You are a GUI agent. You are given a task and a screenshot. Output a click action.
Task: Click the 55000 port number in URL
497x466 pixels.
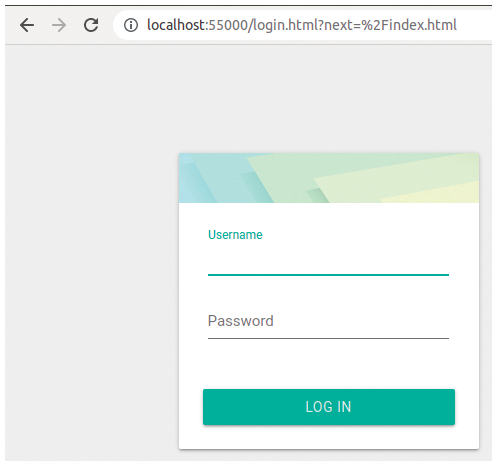(x=229, y=25)
